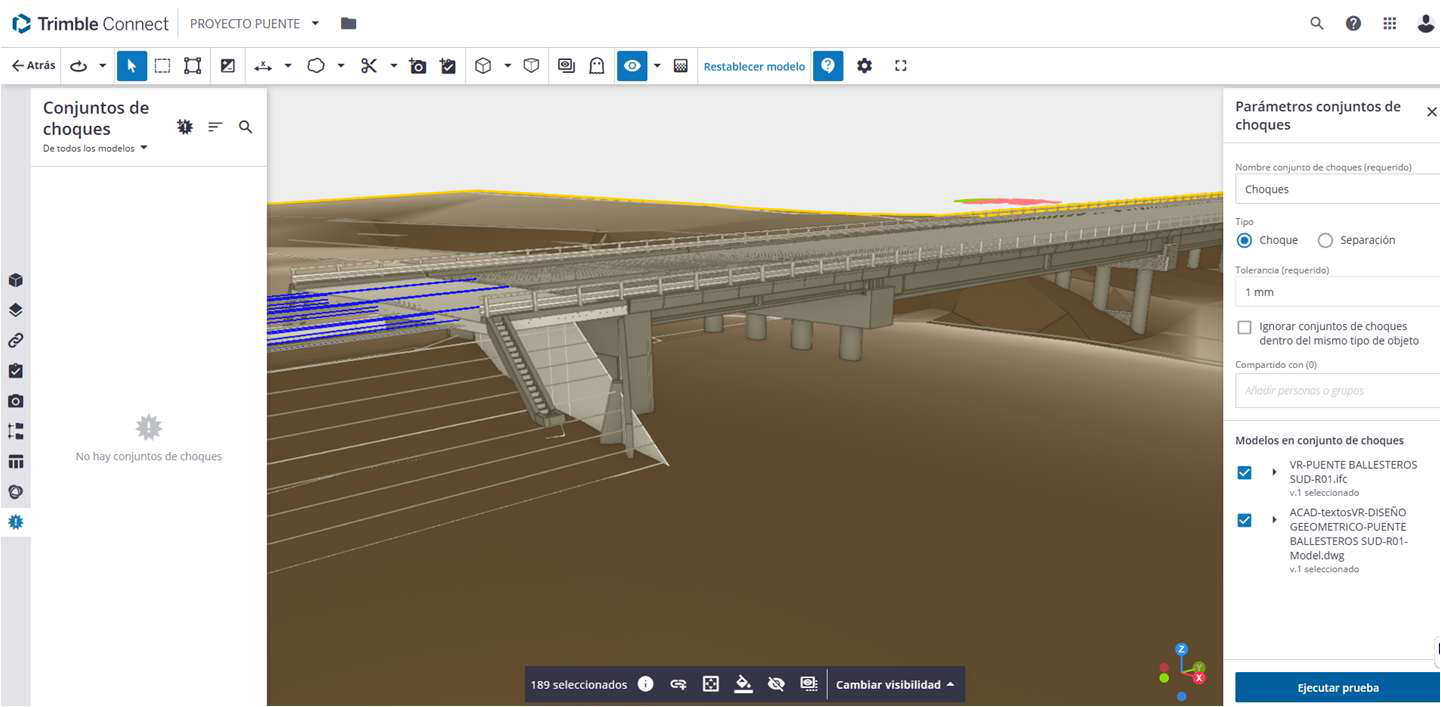This screenshot has height=707, width=1441.
Task: Select the Separación radio button
Action: tap(1326, 240)
